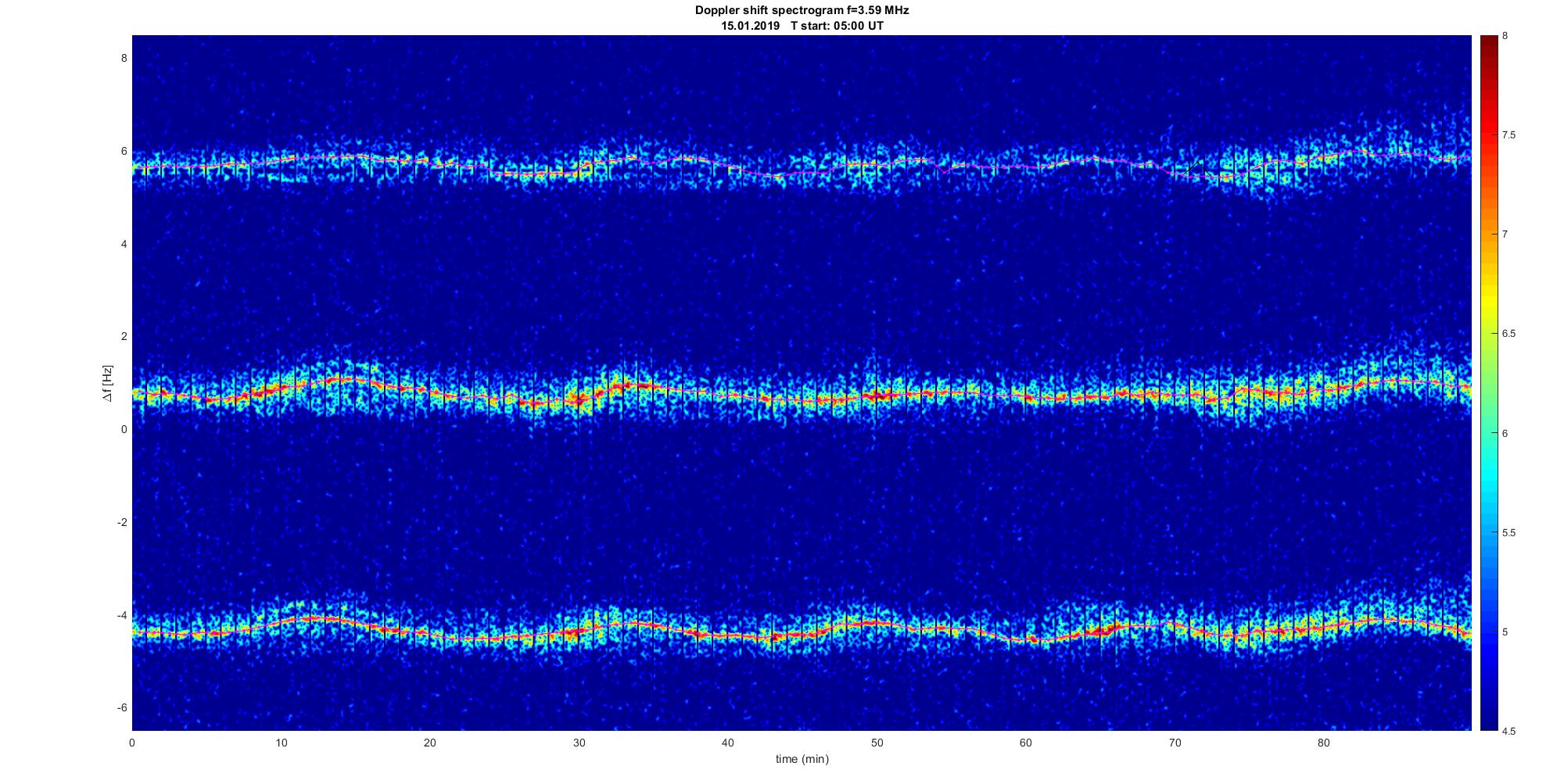Click the x-axis label "time (min)"
Image resolution: width=1564 pixels, height=784 pixels.
[802, 759]
